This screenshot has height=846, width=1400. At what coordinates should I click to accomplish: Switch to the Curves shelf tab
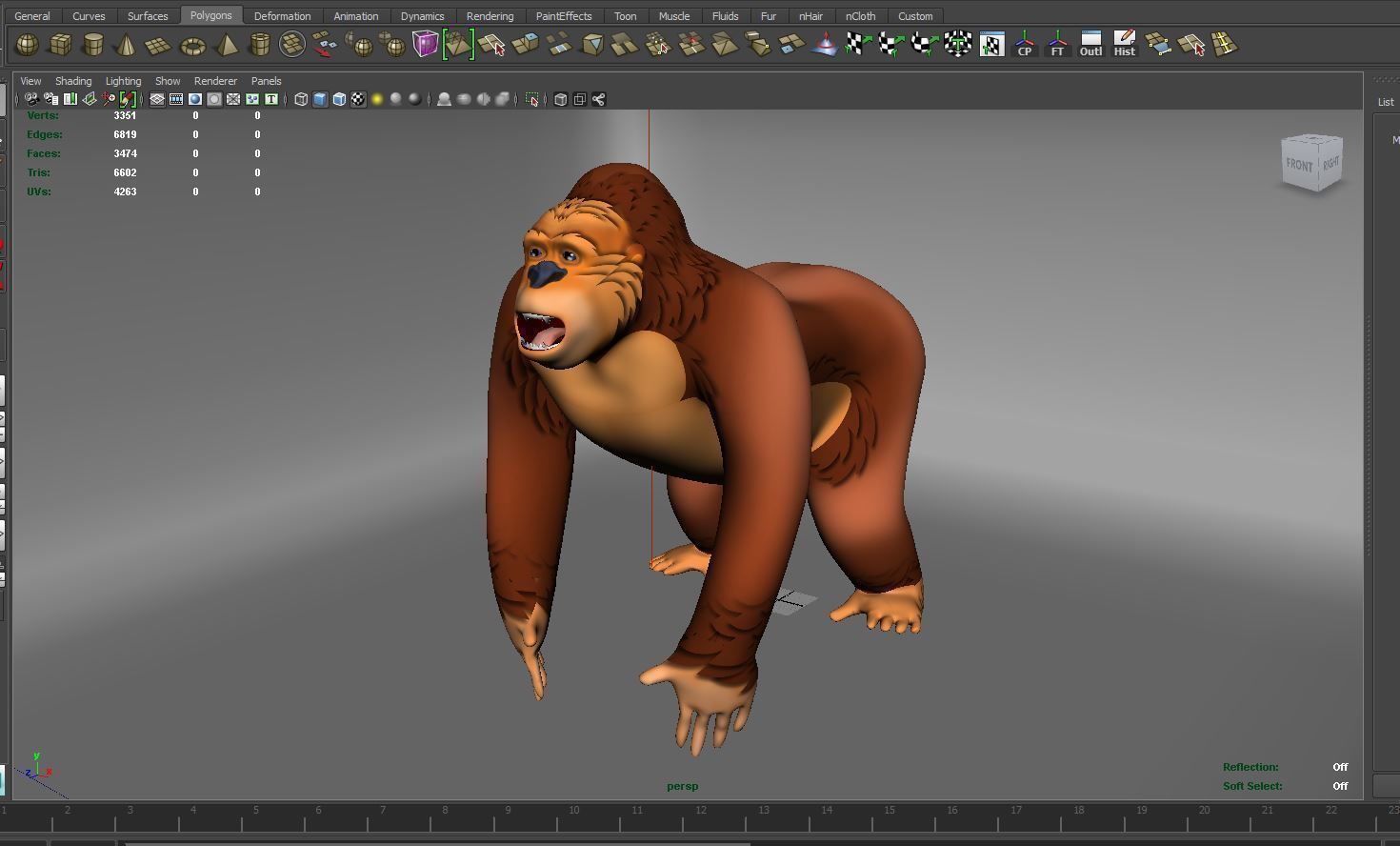(x=89, y=16)
